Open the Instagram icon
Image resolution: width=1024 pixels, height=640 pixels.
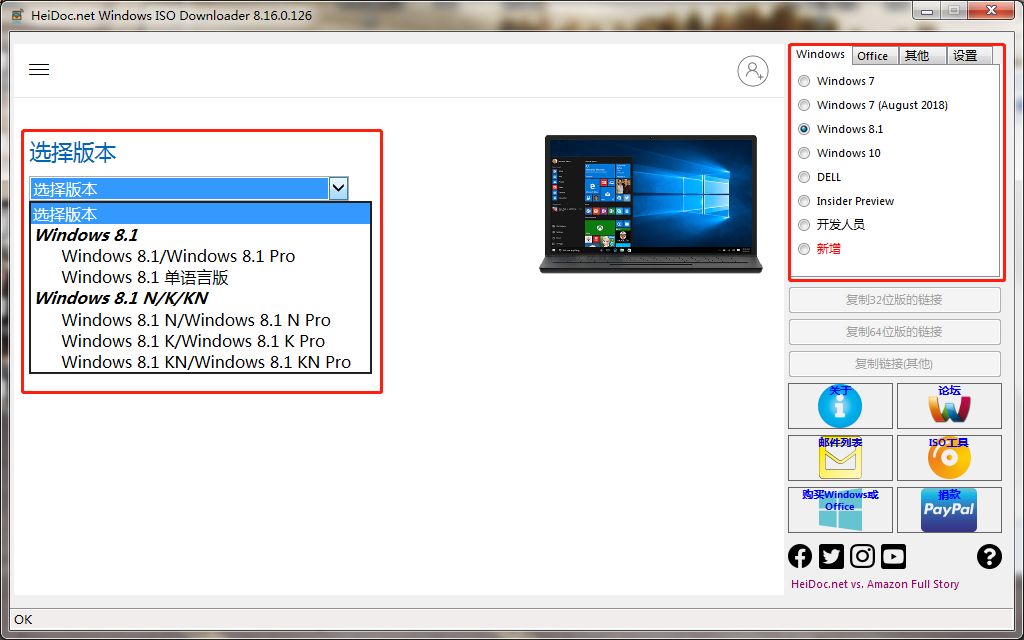coord(862,556)
